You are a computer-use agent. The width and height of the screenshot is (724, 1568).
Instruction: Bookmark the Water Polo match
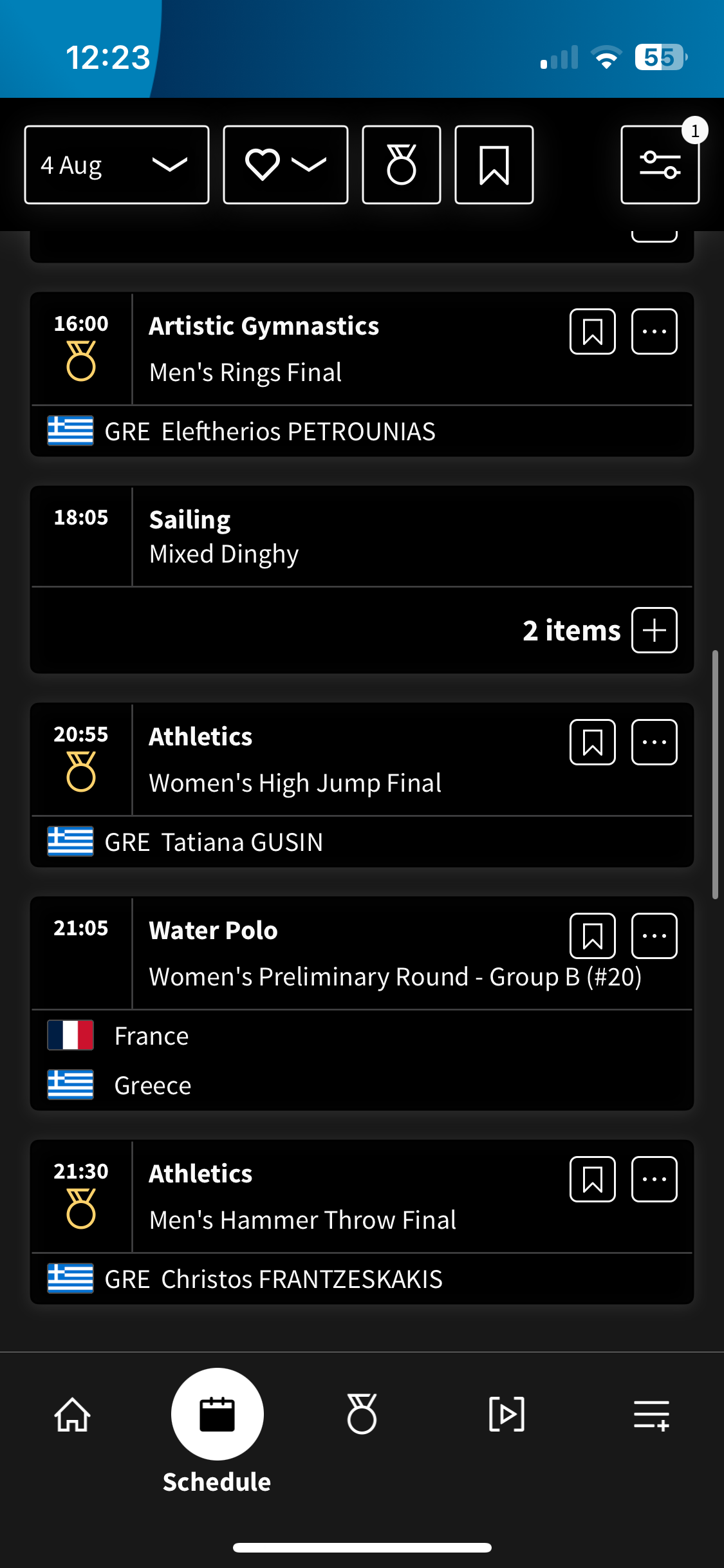click(593, 936)
